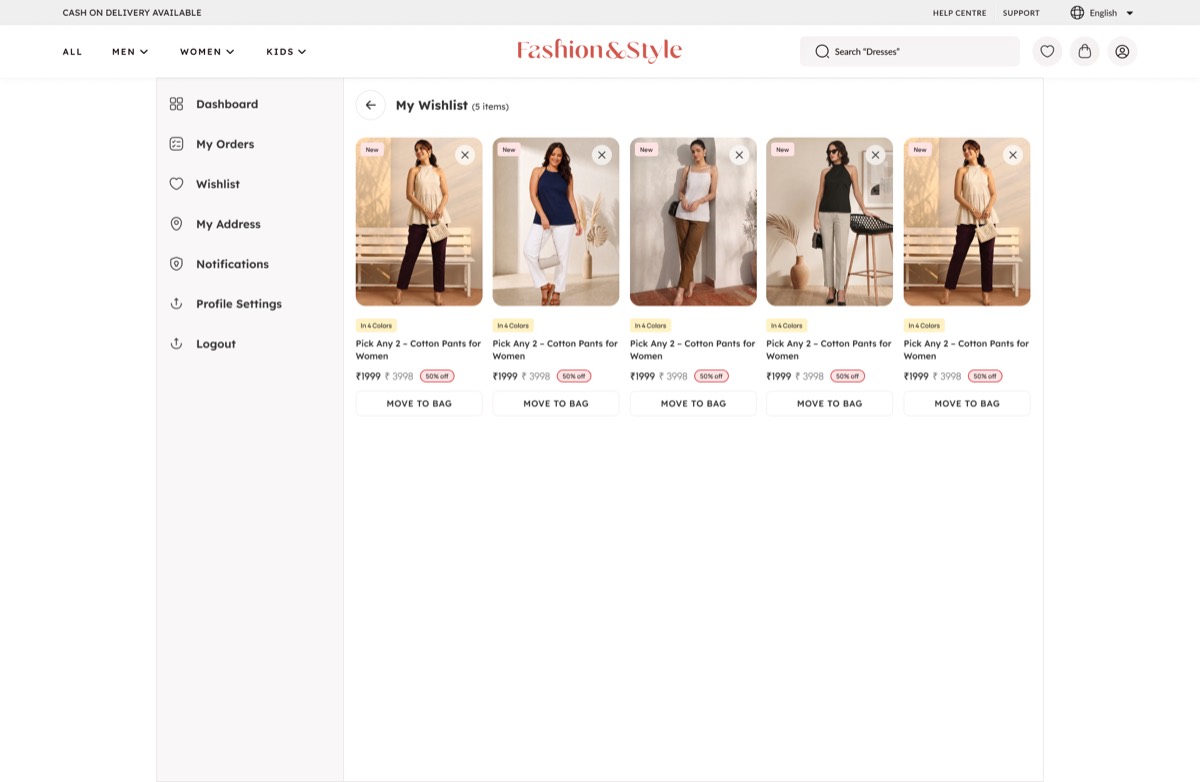Open wishlist via header heart icon

coord(1047,51)
